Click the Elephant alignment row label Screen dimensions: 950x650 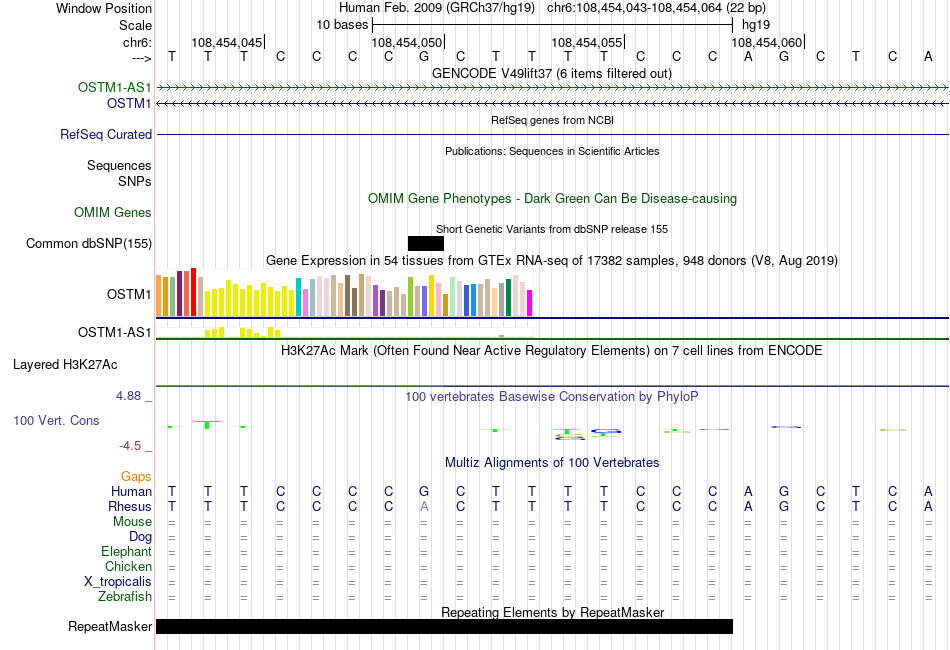point(126,551)
